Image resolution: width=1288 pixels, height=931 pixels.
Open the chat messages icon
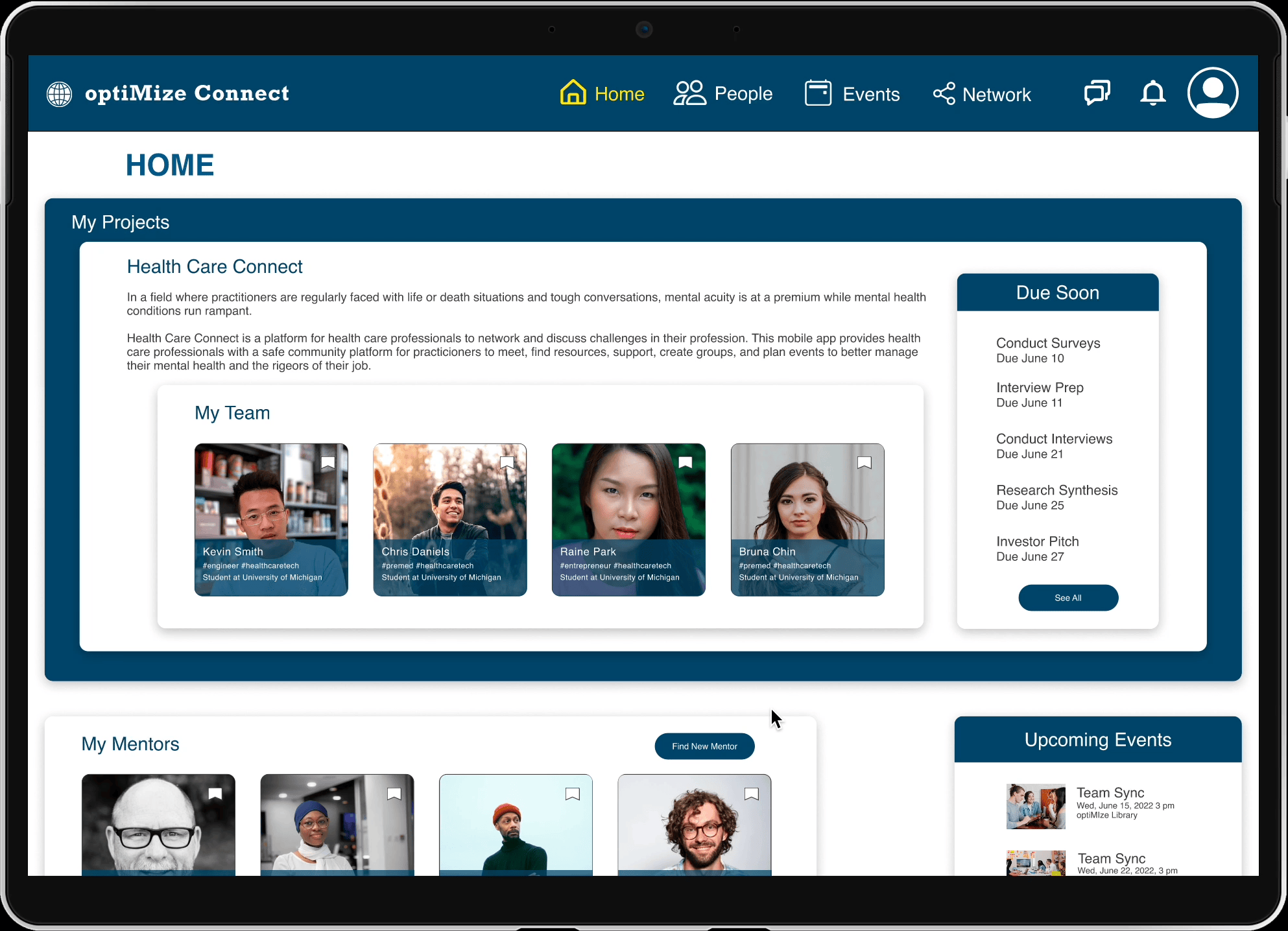[1097, 93]
